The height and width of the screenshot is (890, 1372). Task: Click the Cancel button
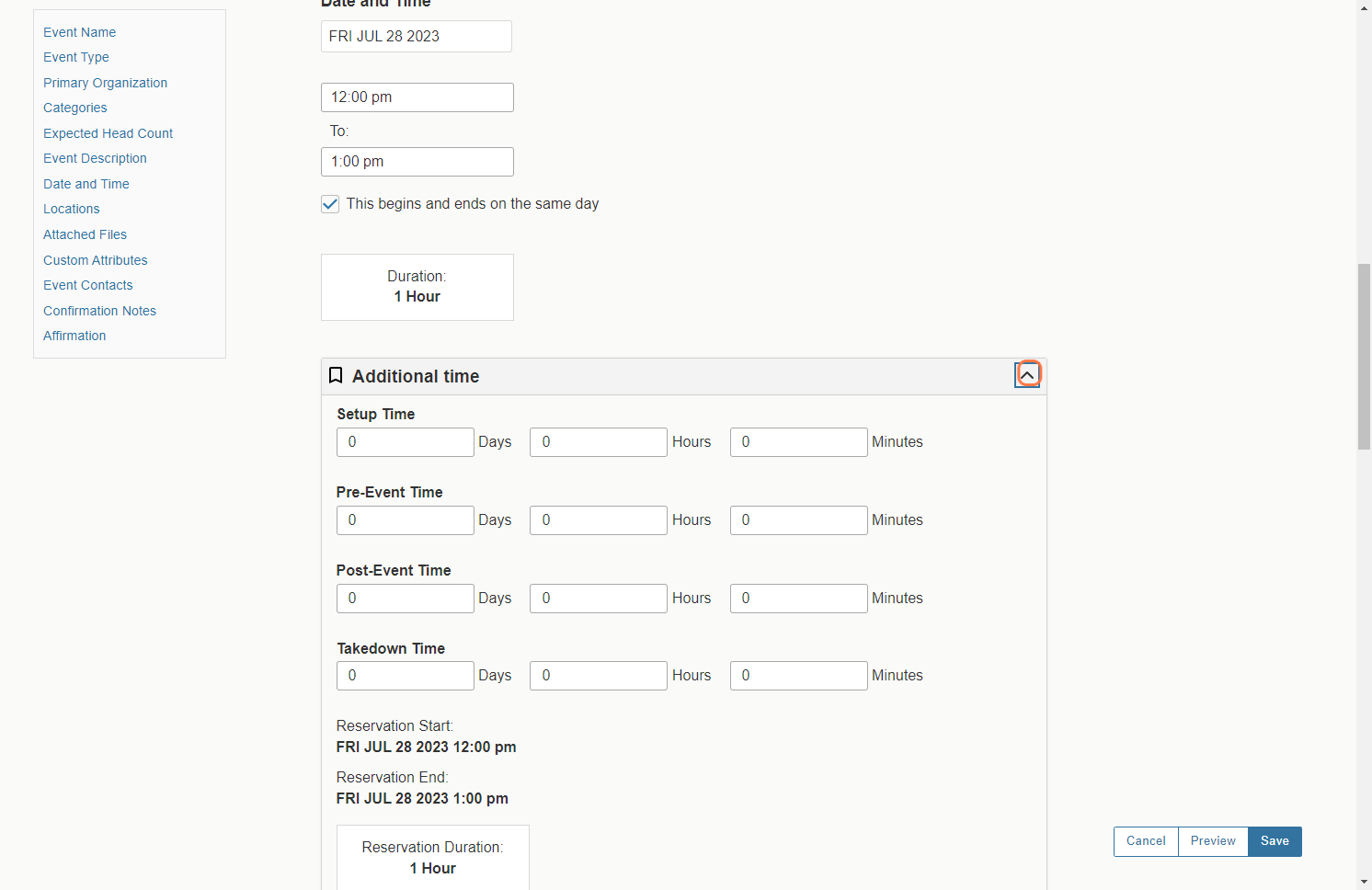pyautogui.click(x=1146, y=841)
